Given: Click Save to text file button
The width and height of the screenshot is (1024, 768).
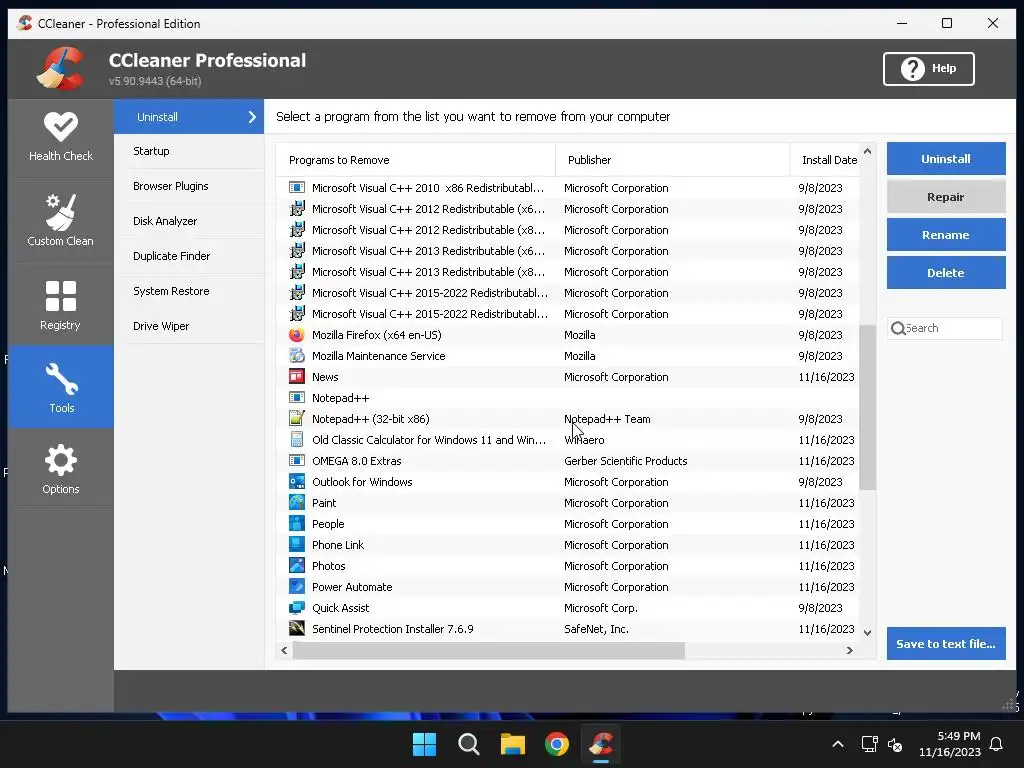Looking at the screenshot, I should point(946,644).
